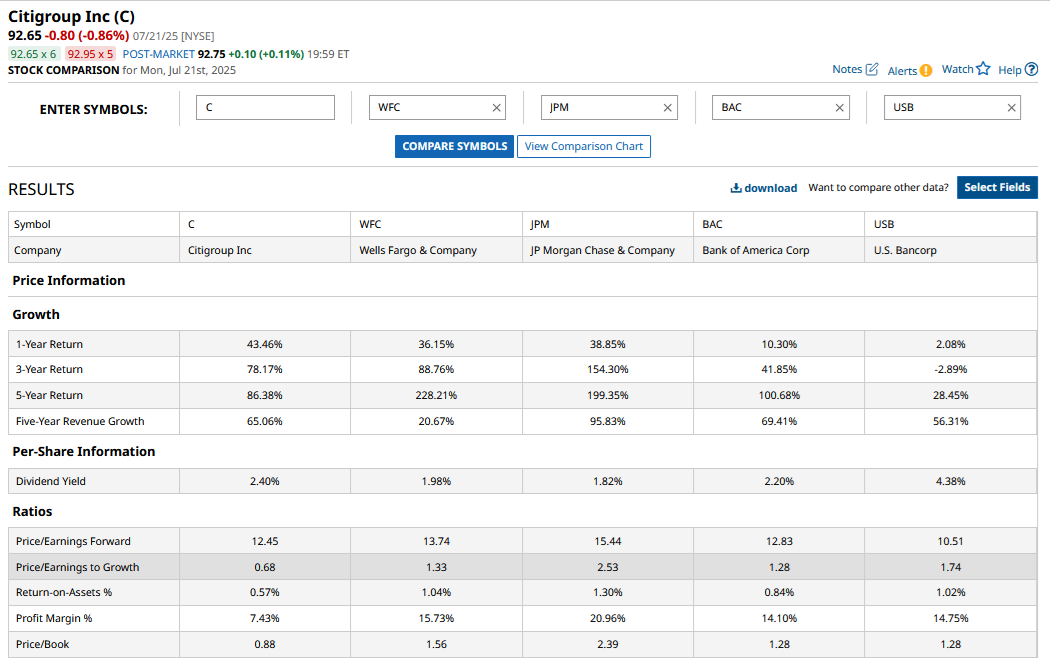Remove JPM symbol with its X

coord(668,108)
